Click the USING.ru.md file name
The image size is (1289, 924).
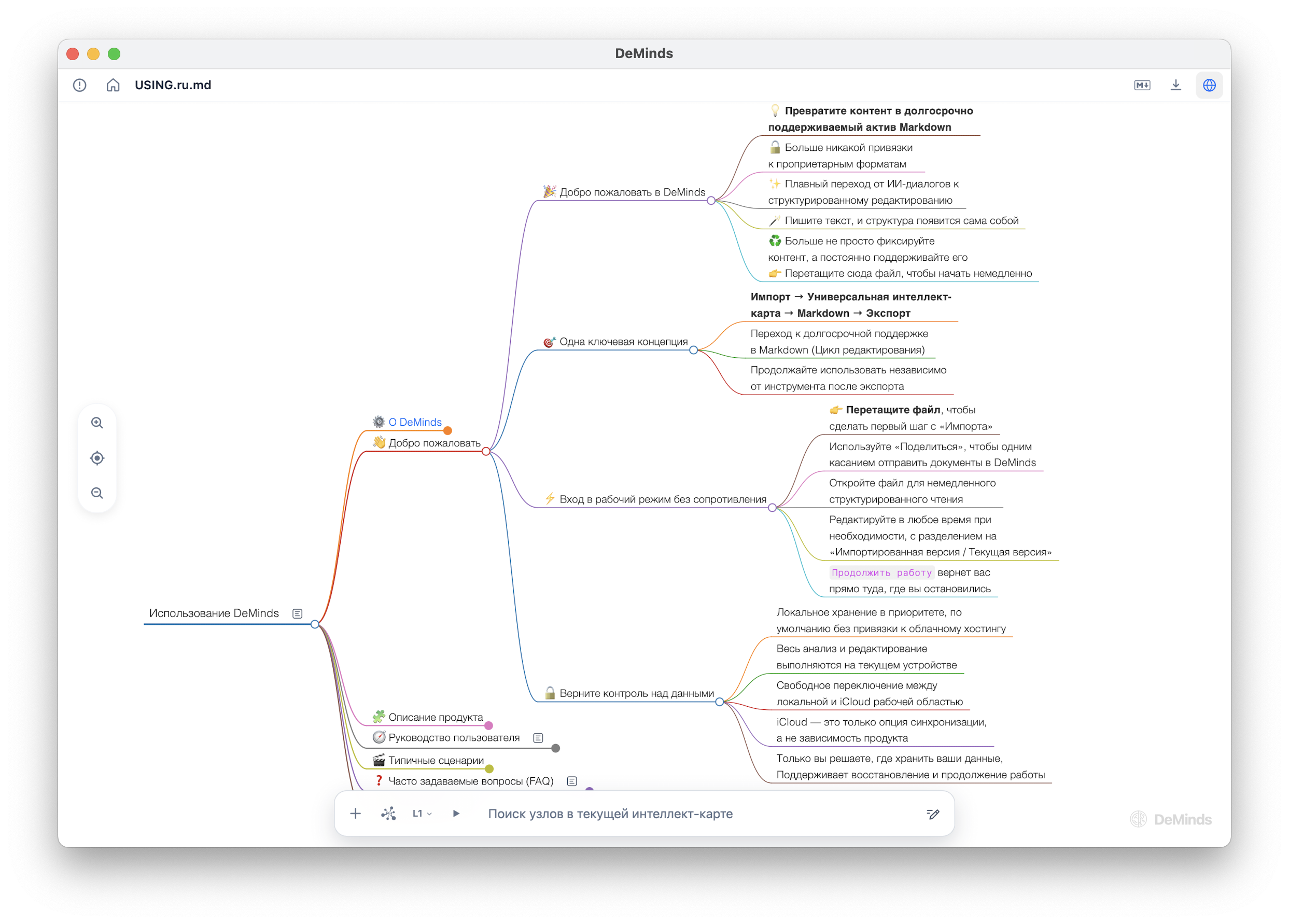(173, 85)
